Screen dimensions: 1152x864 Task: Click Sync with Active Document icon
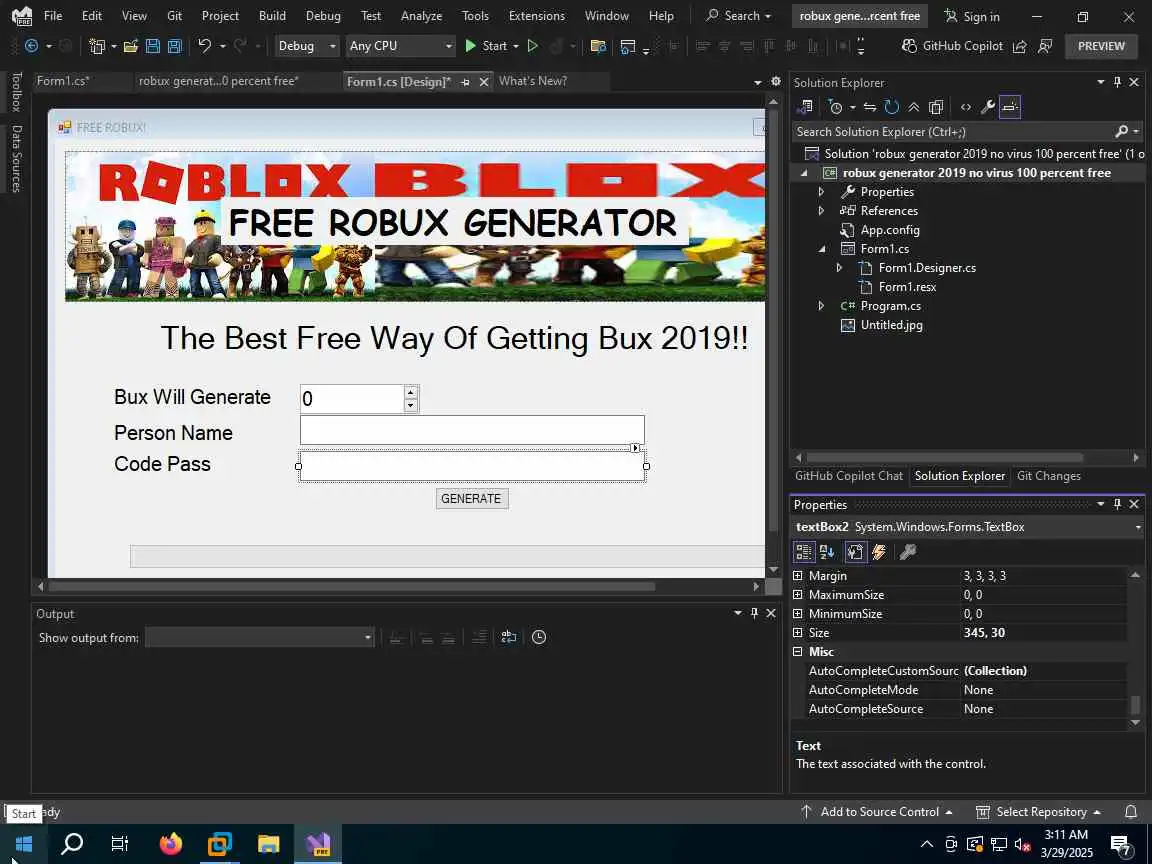click(870, 107)
